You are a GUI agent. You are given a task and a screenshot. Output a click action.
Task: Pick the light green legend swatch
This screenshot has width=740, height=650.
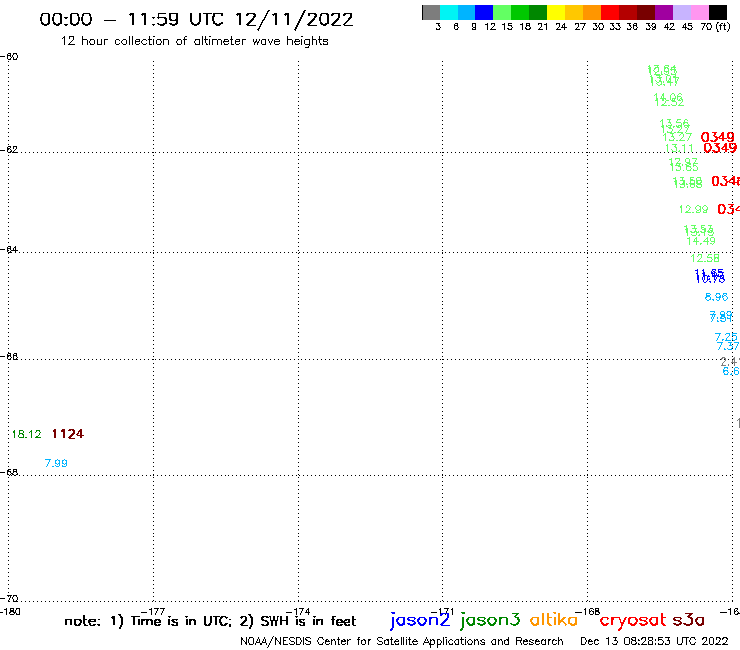[502, 12]
